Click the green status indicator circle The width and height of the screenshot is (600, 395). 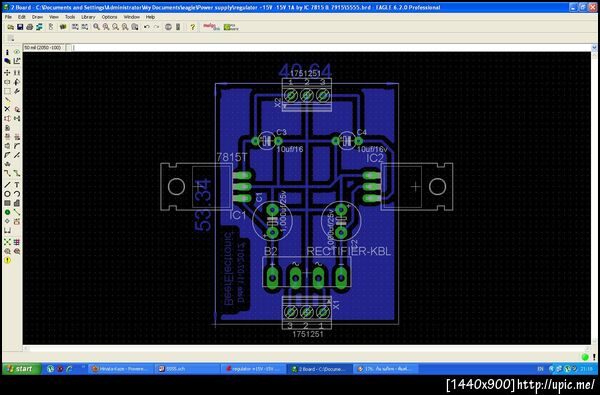(585, 357)
